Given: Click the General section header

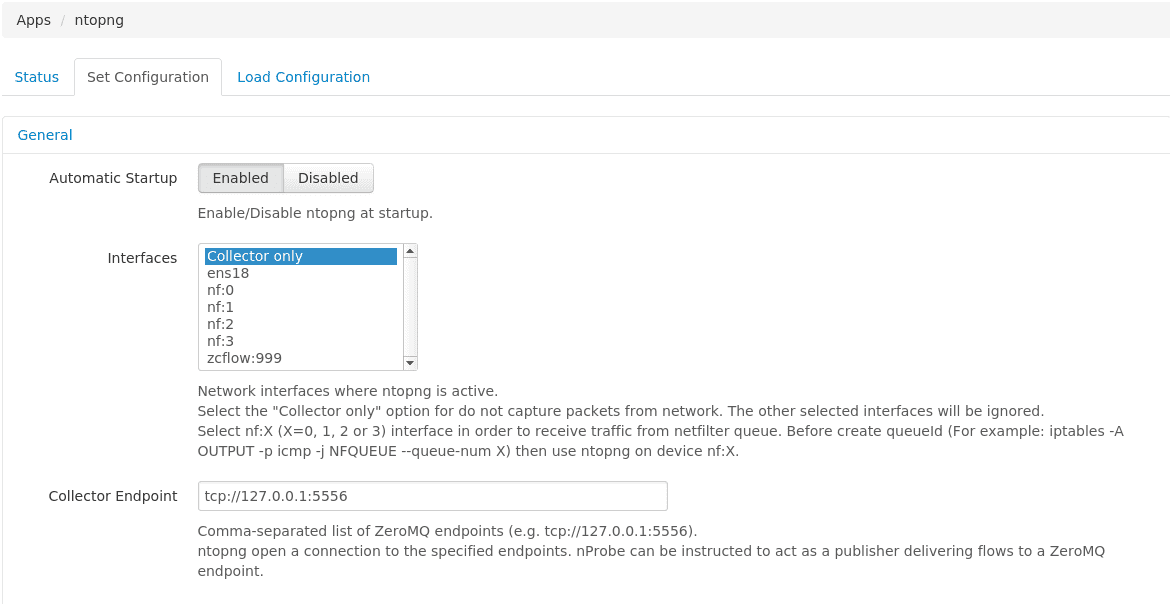Looking at the screenshot, I should pyautogui.click(x=44, y=134).
